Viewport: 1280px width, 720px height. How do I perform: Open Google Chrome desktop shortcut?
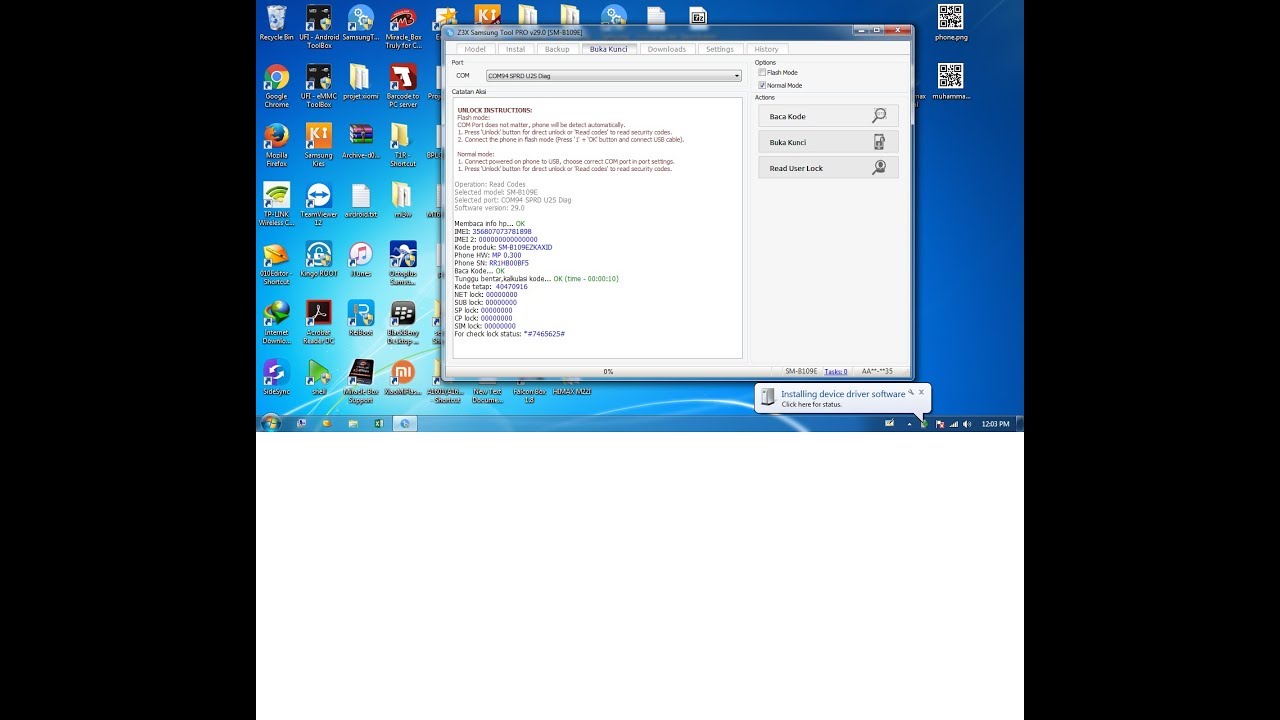[276, 87]
